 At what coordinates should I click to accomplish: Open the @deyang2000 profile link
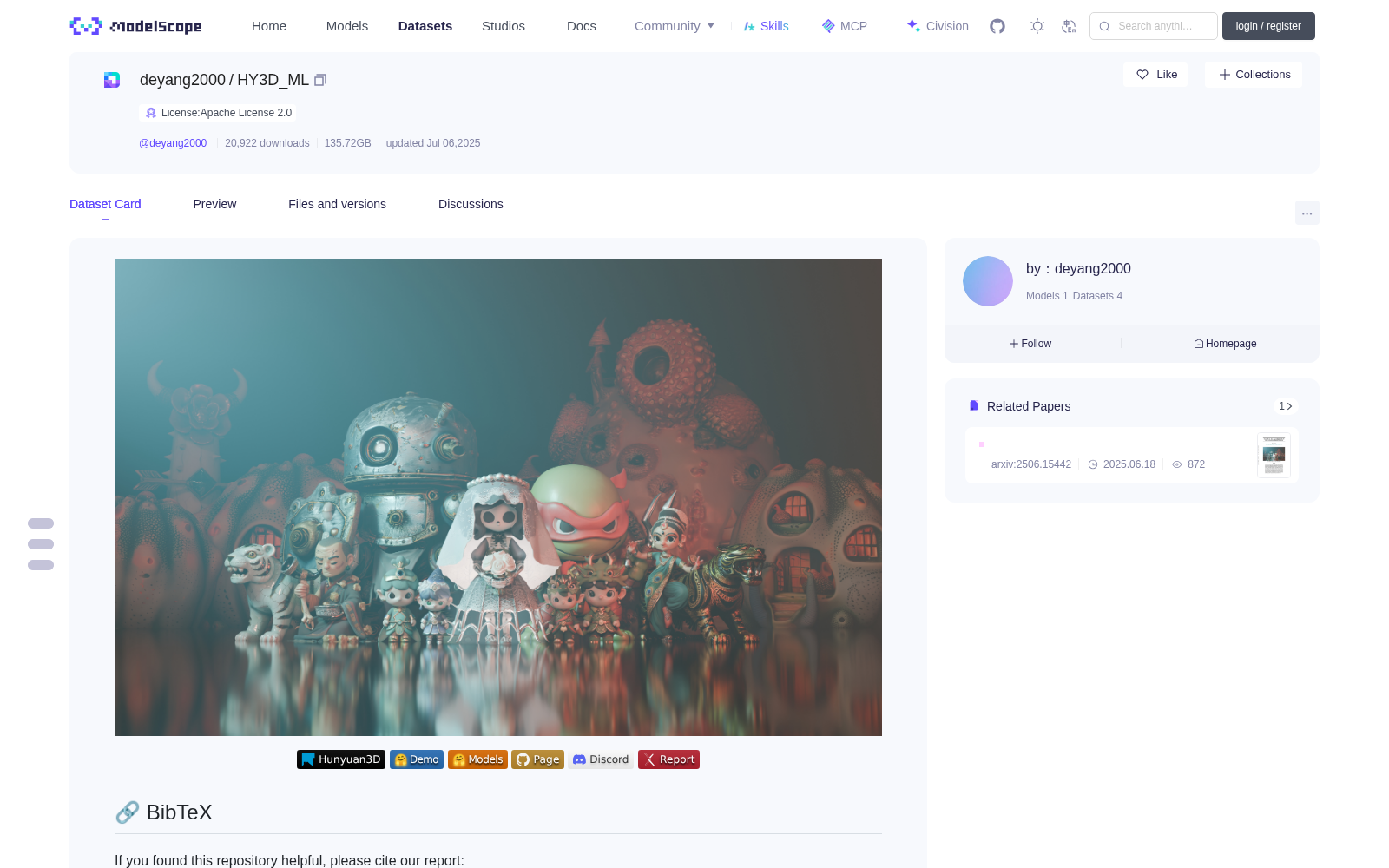click(173, 143)
